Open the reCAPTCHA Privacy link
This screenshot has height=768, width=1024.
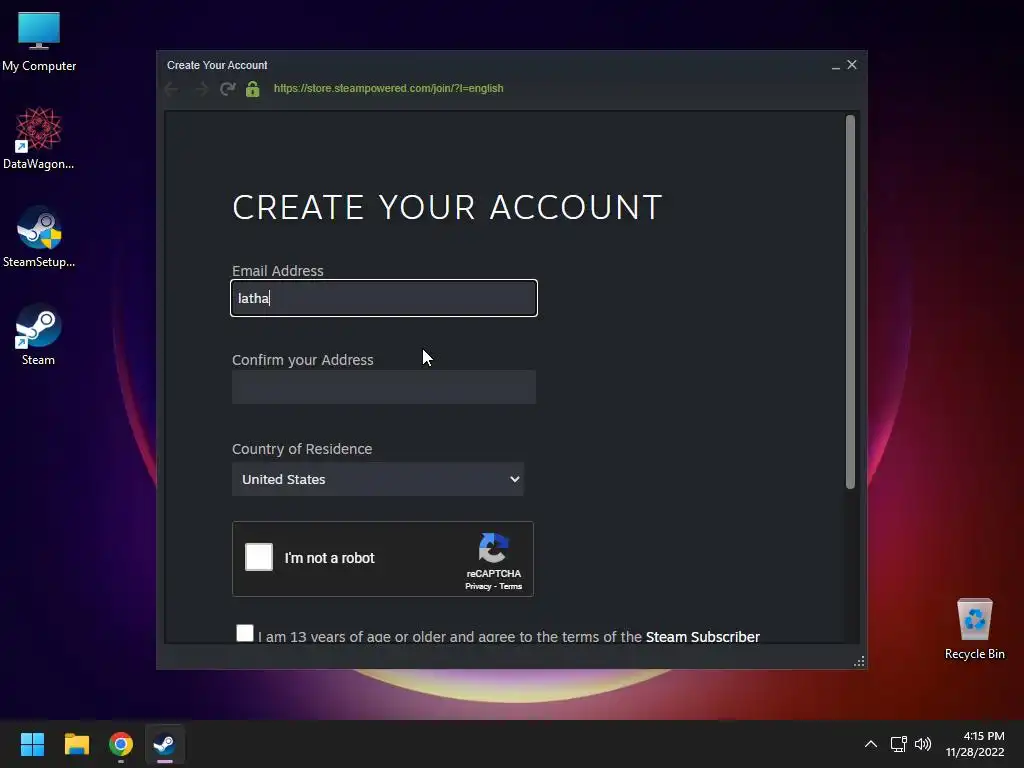click(478, 586)
